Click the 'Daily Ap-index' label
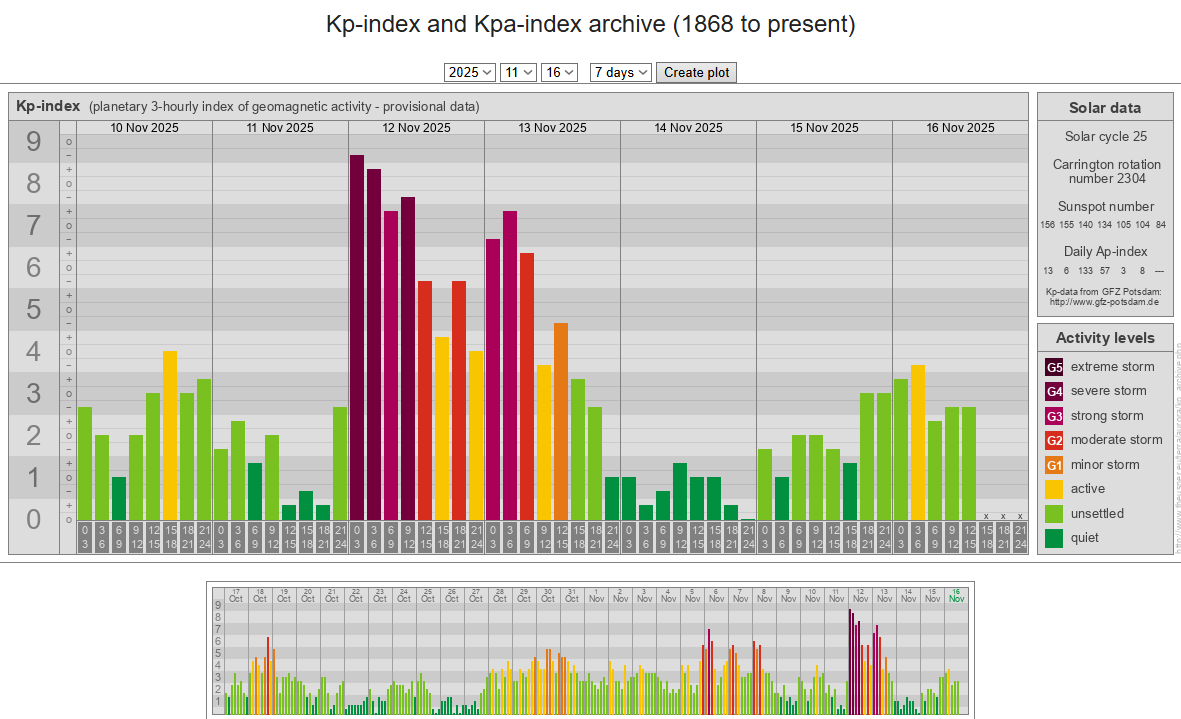 point(1106,251)
